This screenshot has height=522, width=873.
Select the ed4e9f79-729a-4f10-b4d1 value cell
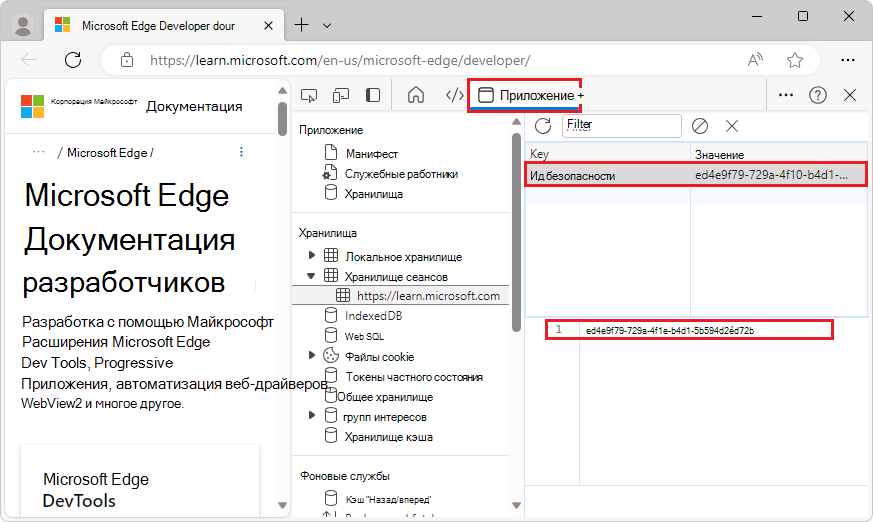(x=778, y=175)
